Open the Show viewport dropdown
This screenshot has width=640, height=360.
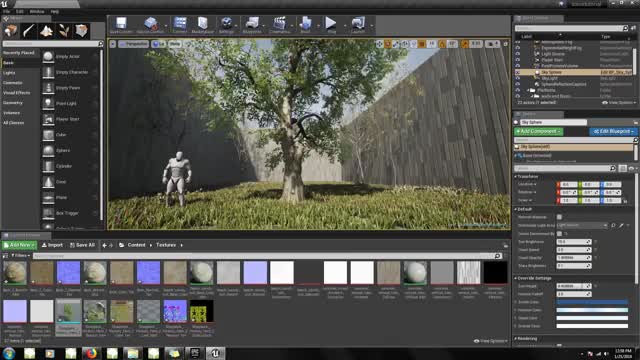(x=175, y=44)
